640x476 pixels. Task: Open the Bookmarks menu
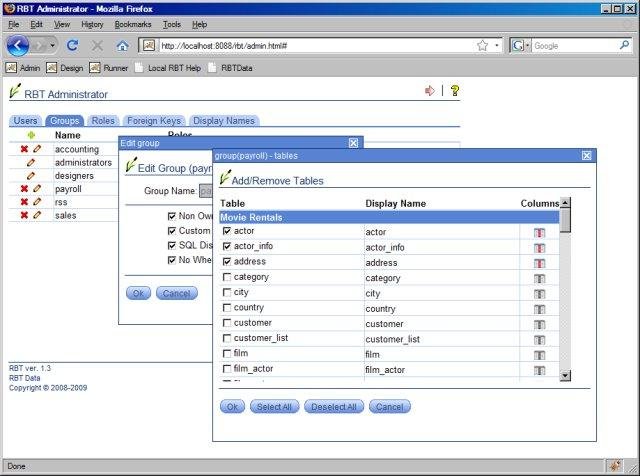point(133,24)
